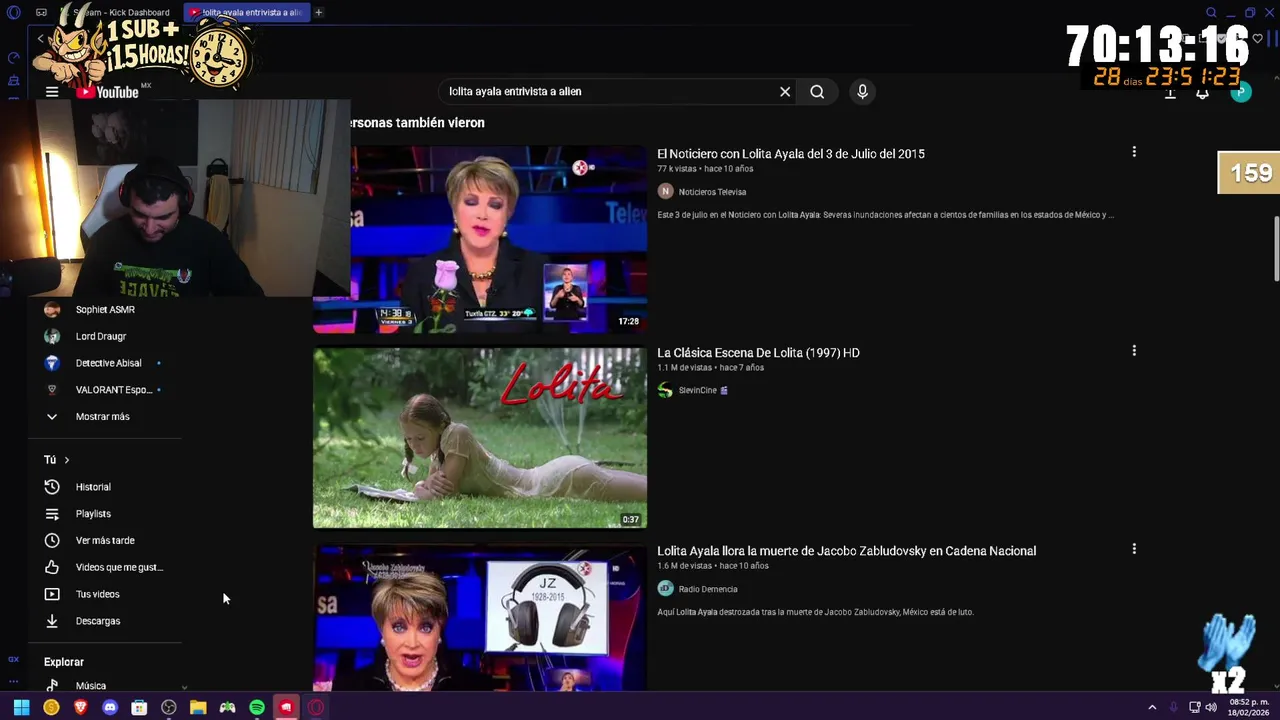This screenshot has height=720, width=1280.
Task: Open File Explorer from the taskbar
Action: [x=198, y=707]
